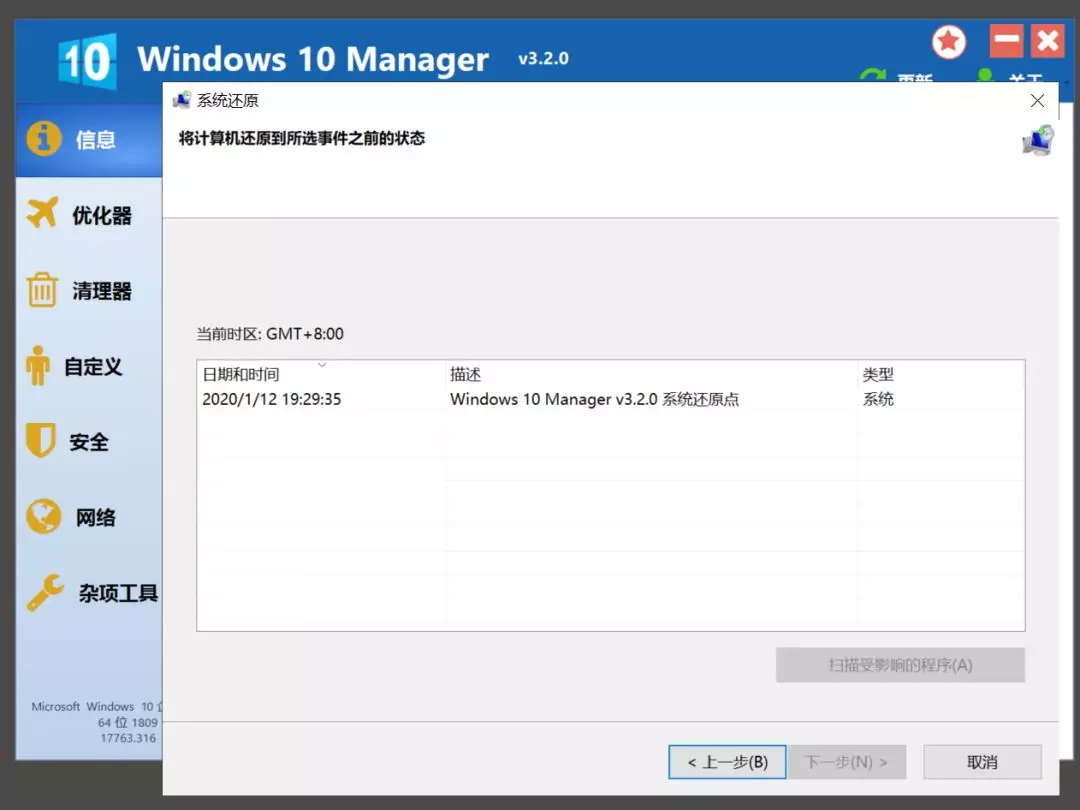Viewport: 1080px width, 810px height.
Task: Close the 系统还原 dialog
Action: tap(1037, 101)
